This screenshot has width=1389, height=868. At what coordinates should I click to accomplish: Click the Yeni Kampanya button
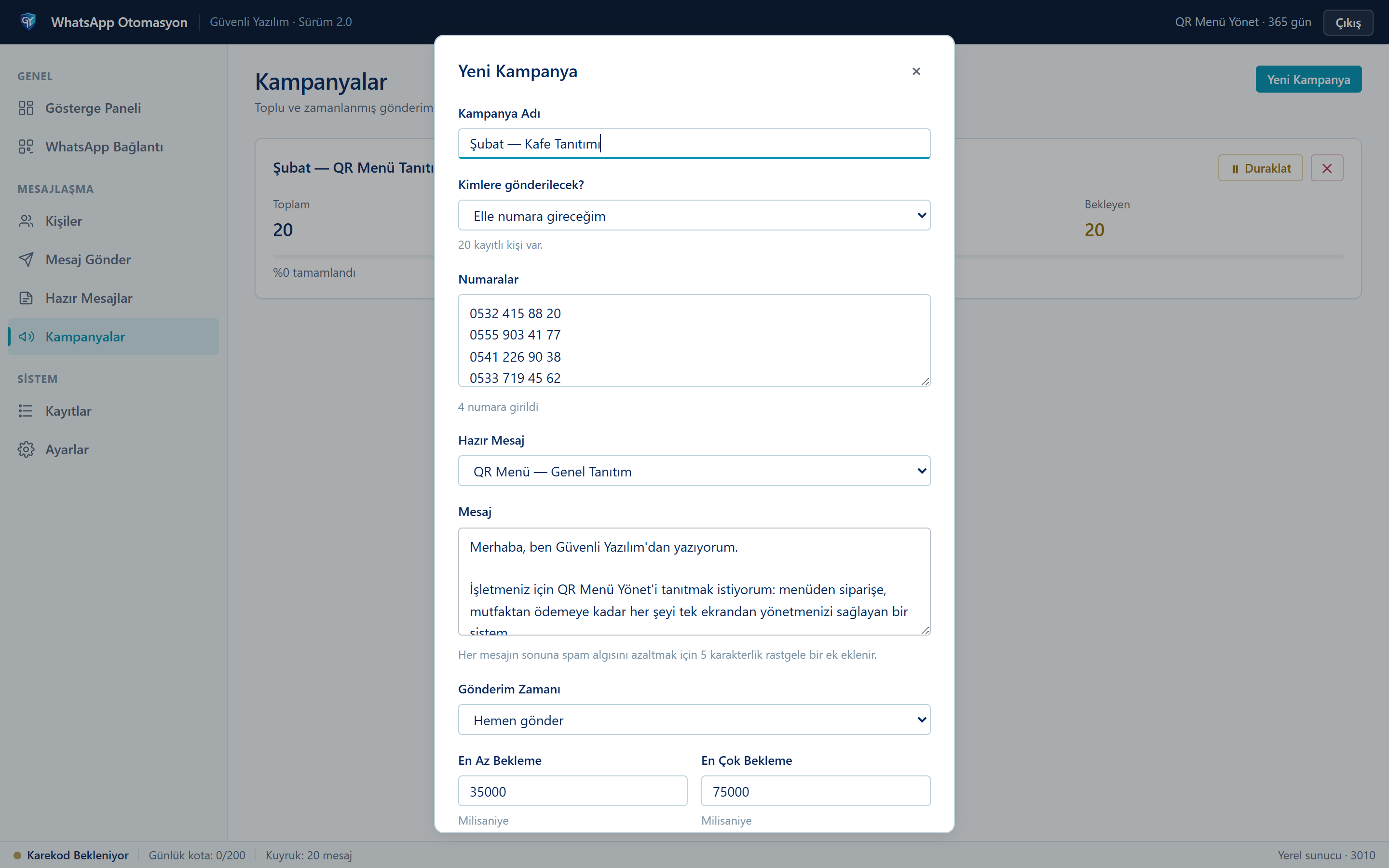point(1308,79)
